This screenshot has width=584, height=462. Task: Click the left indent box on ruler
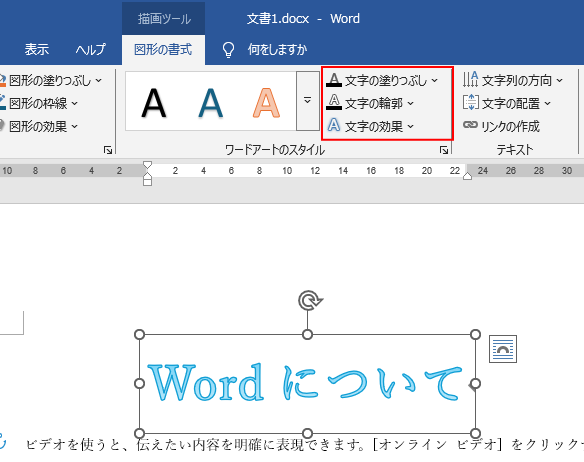pos(147,182)
